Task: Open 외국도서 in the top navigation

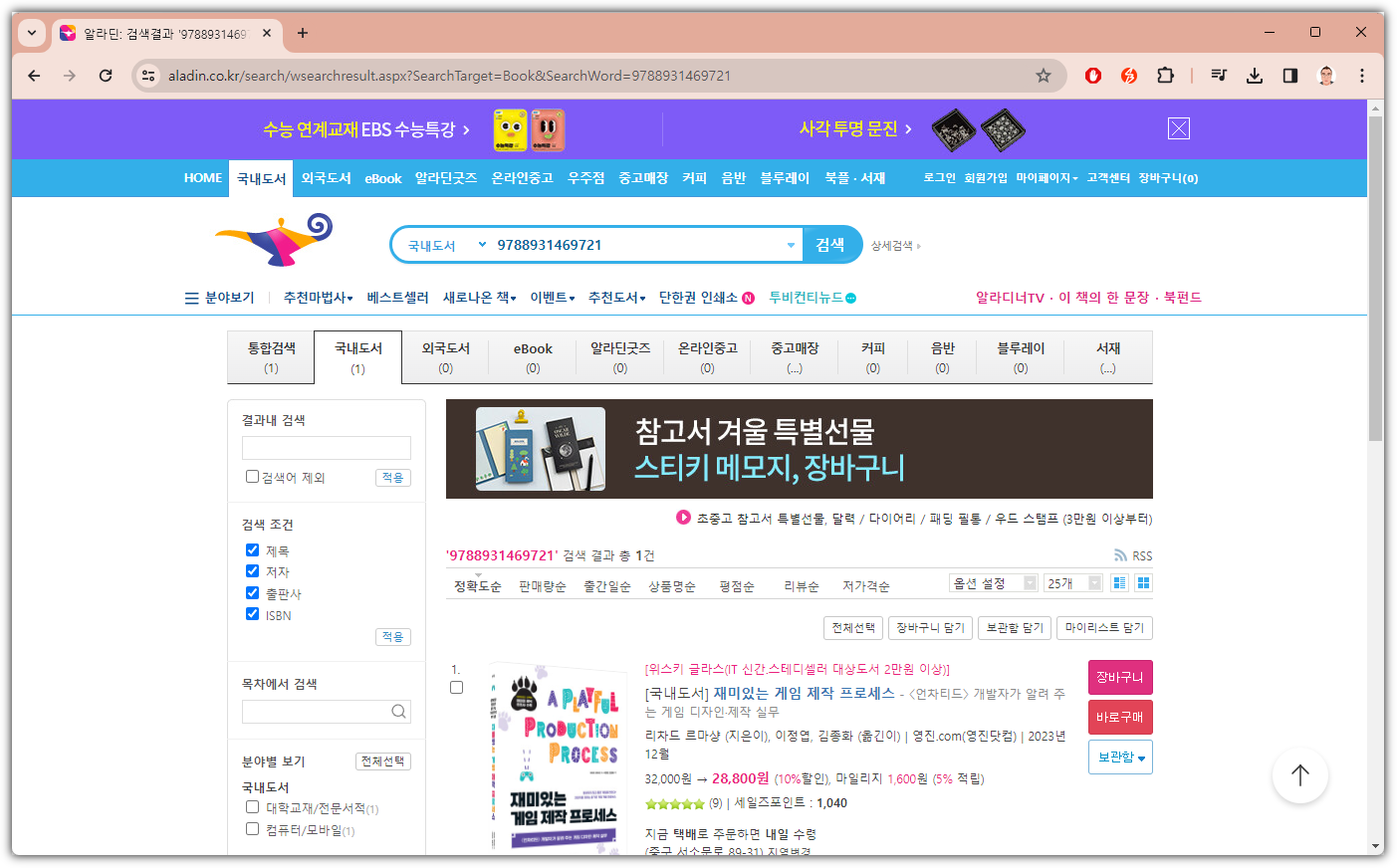Action: [326, 178]
